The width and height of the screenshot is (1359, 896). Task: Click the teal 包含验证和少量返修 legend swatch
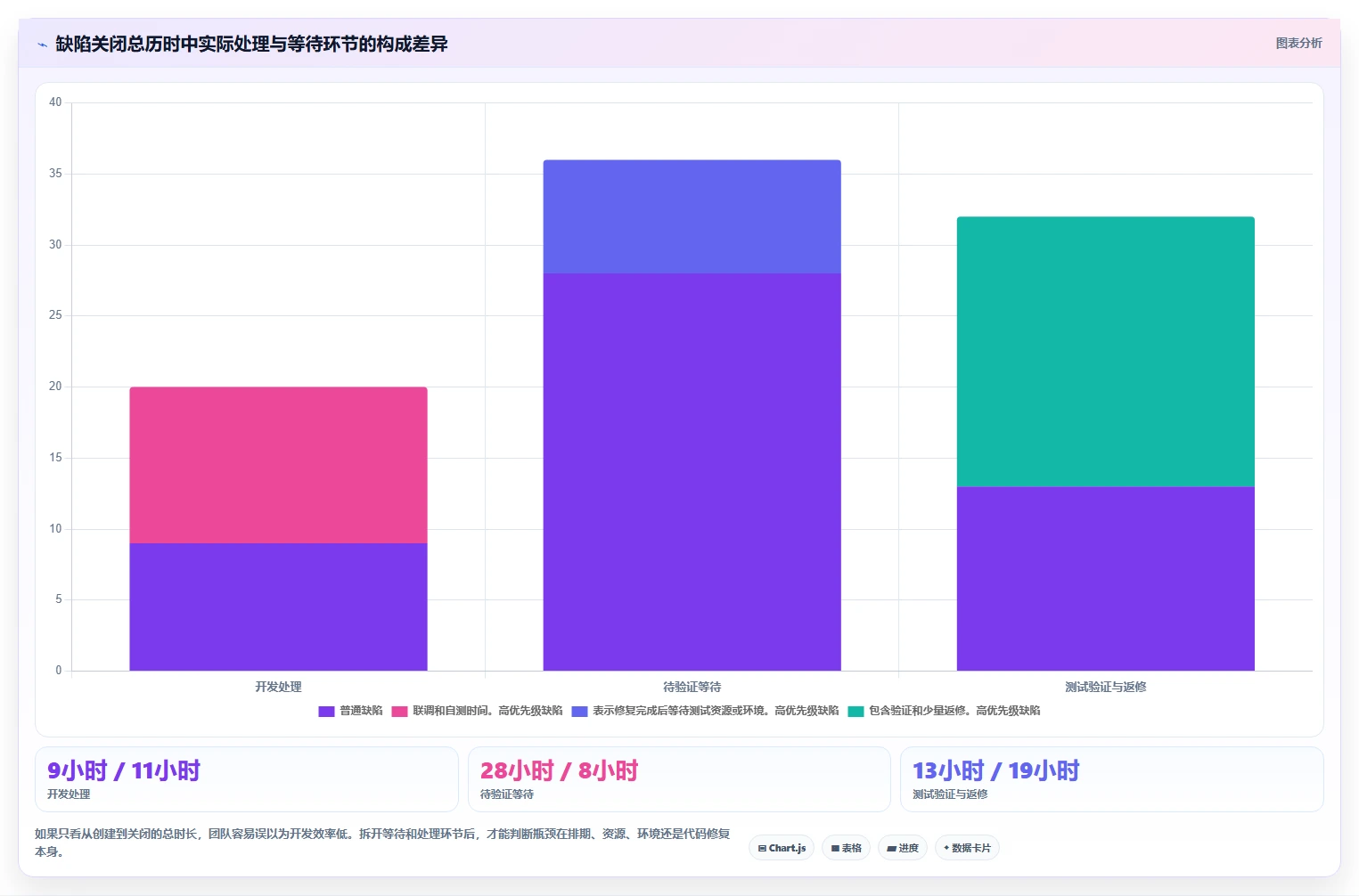tap(856, 711)
